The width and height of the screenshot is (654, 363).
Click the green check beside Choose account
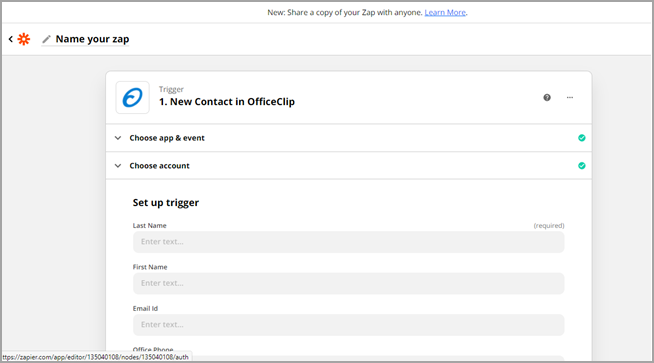point(581,166)
